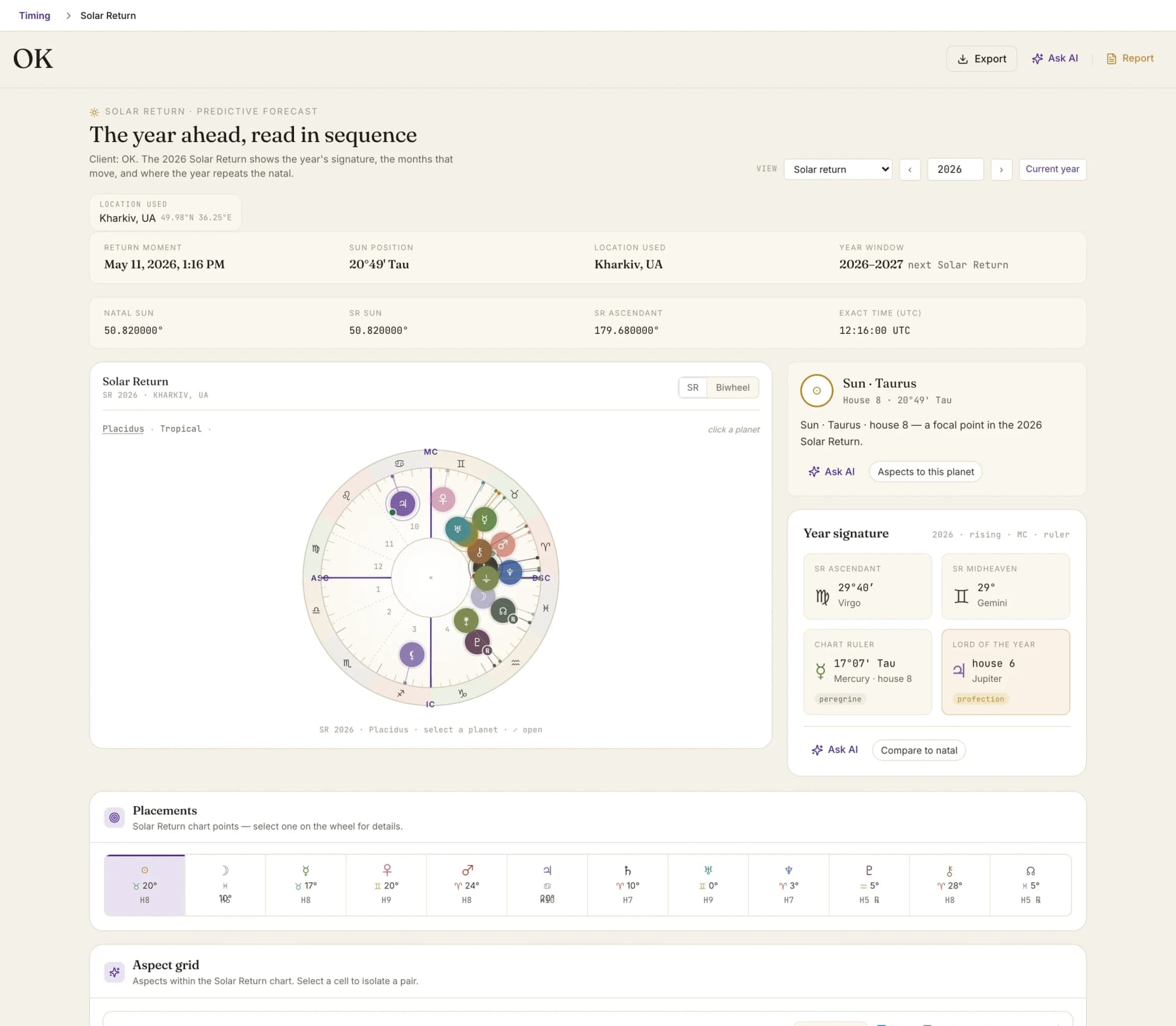Select Chiron planet on the wheel
The image size is (1176, 1026).
click(x=480, y=552)
